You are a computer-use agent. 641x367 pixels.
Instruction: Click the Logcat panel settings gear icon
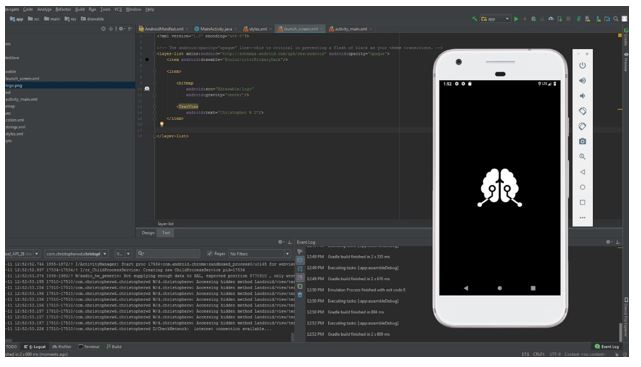[x=280, y=242]
